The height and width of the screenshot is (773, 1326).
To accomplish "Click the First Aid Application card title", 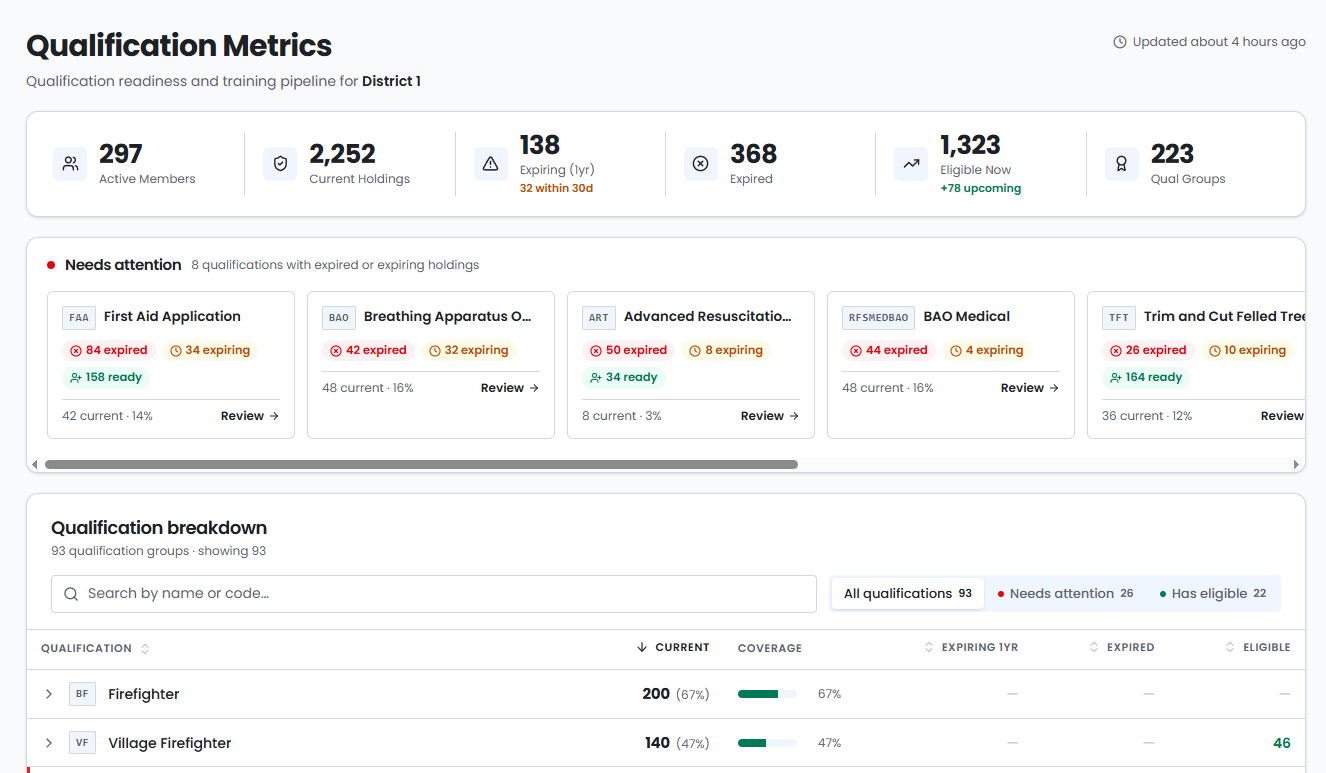I will (172, 317).
